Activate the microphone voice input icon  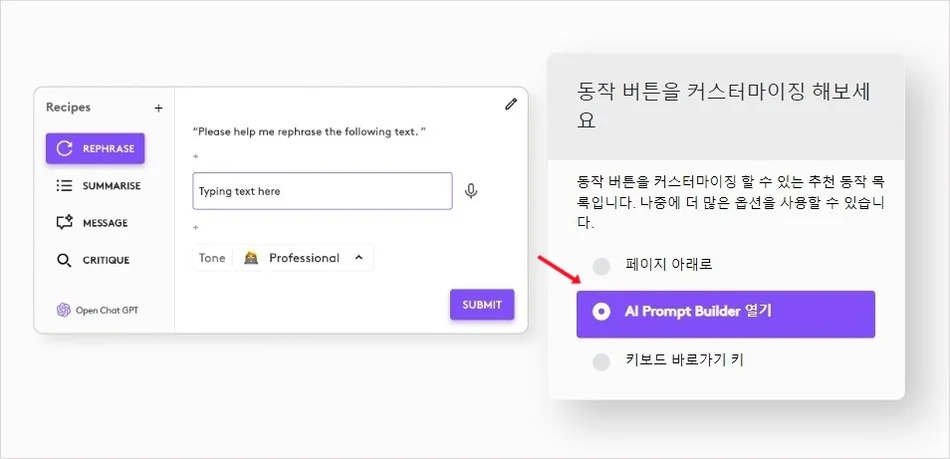(471, 191)
